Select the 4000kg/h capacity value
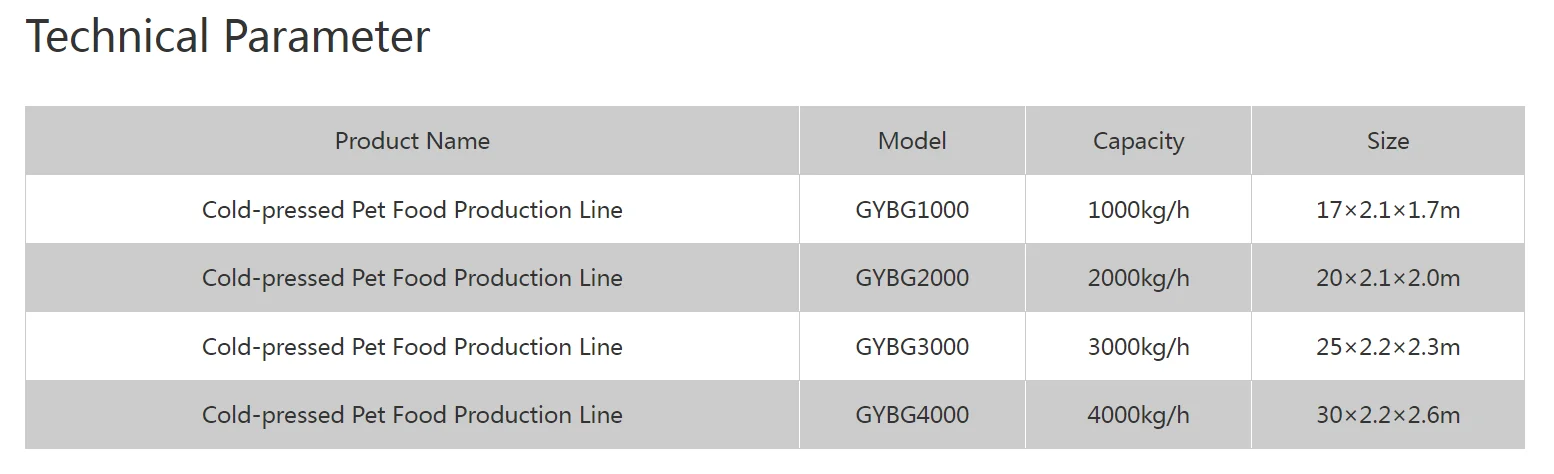The height and width of the screenshot is (474, 1554). click(1138, 415)
